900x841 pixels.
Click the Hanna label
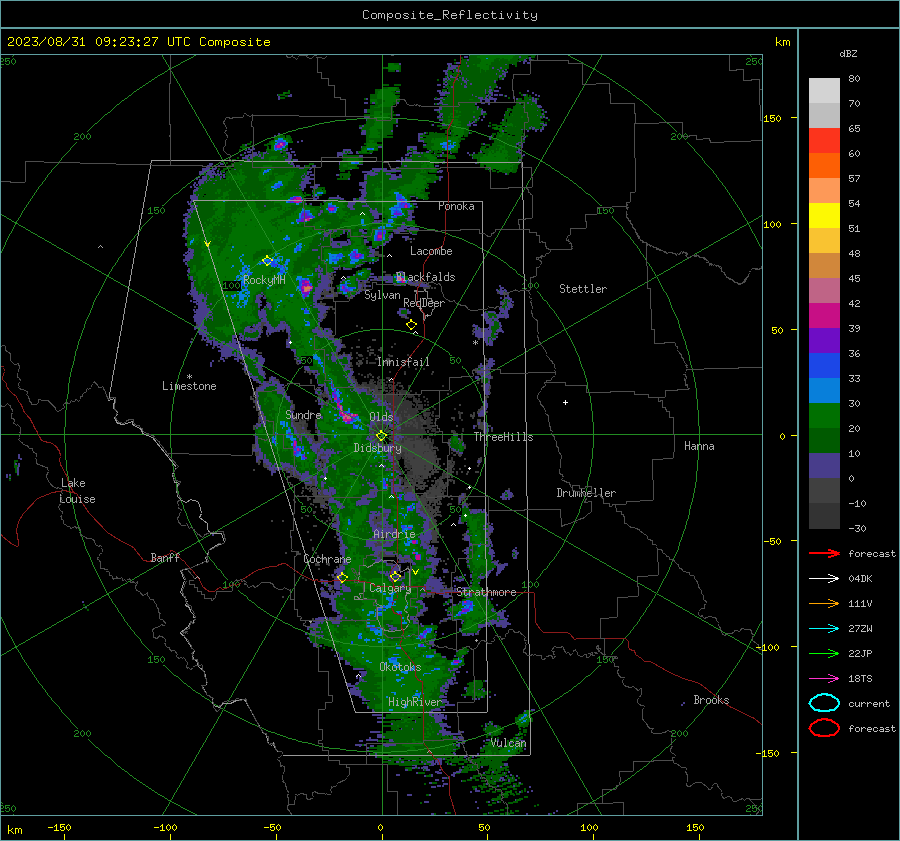coord(699,446)
